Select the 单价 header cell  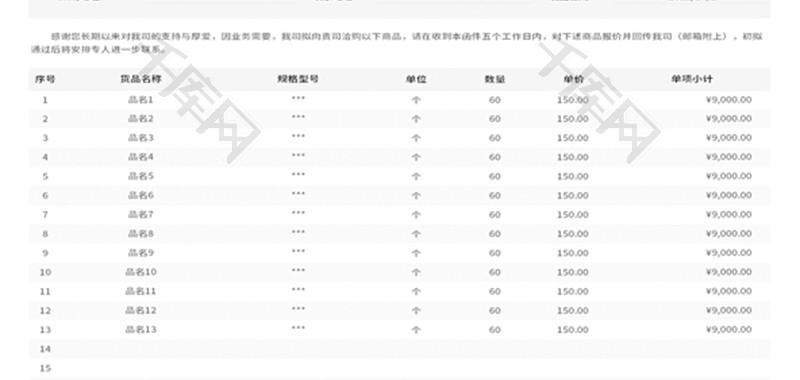573,80
